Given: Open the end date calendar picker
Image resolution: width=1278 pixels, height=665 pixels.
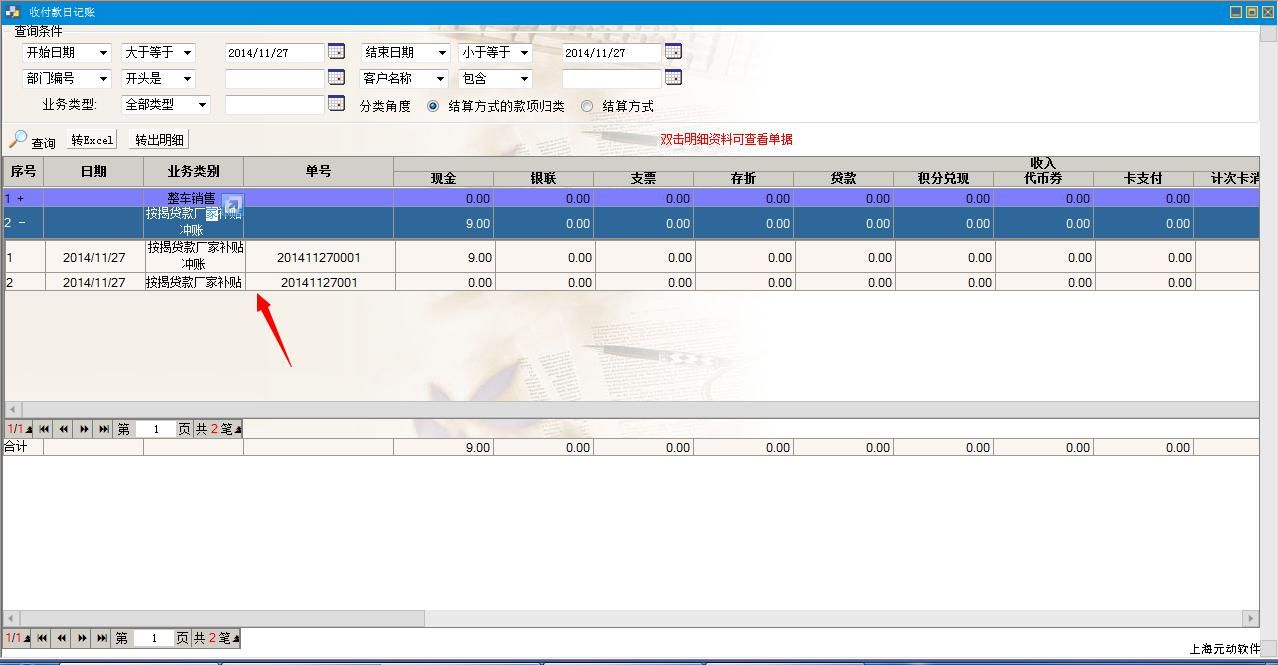Looking at the screenshot, I should tap(673, 52).
